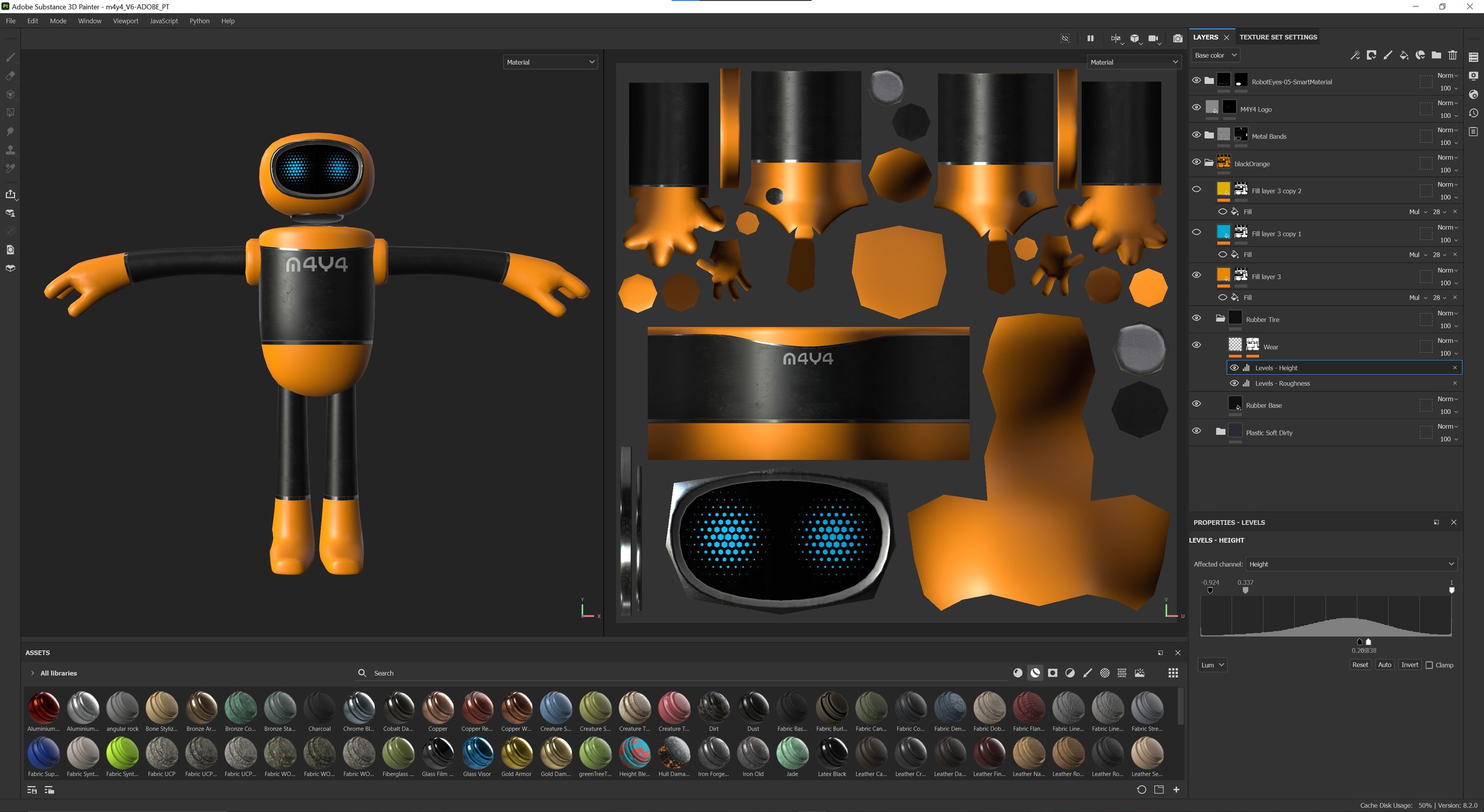This screenshot has height=812, width=1484.
Task: Hide the M4Y4 Logo layer
Action: pyautogui.click(x=1196, y=107)
